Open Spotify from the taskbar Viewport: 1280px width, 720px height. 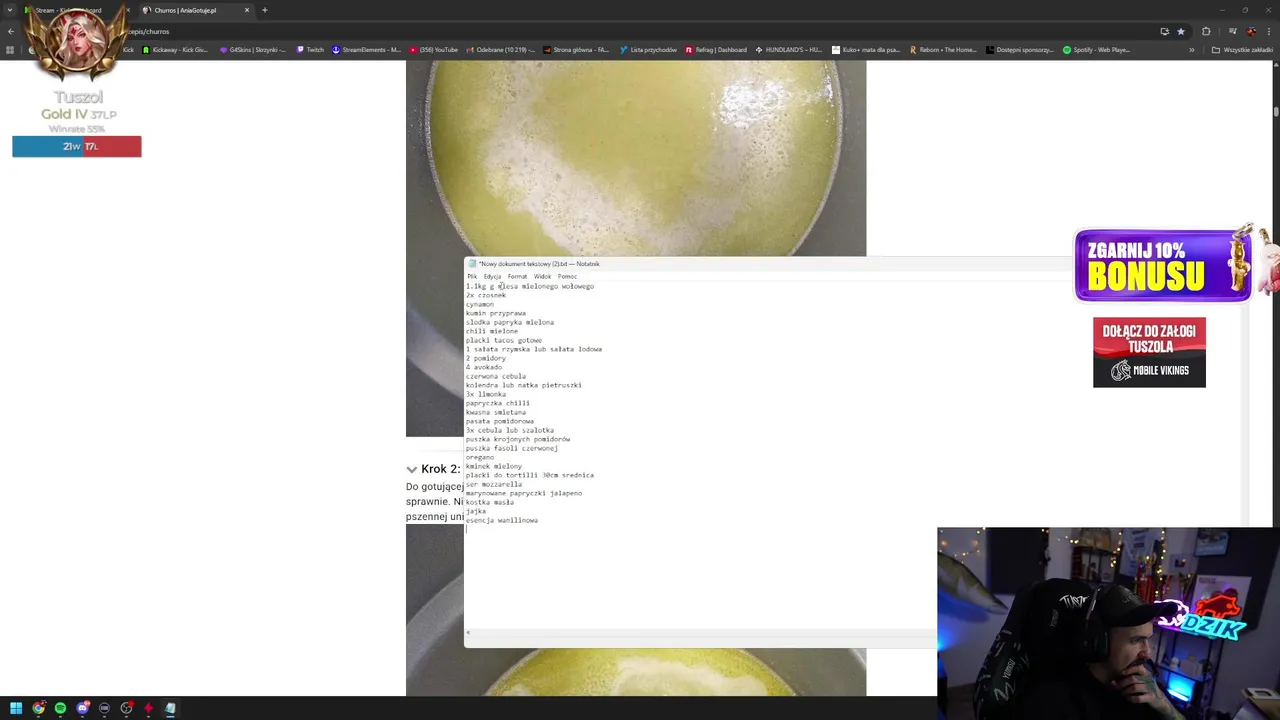click(x=60, y=708)
